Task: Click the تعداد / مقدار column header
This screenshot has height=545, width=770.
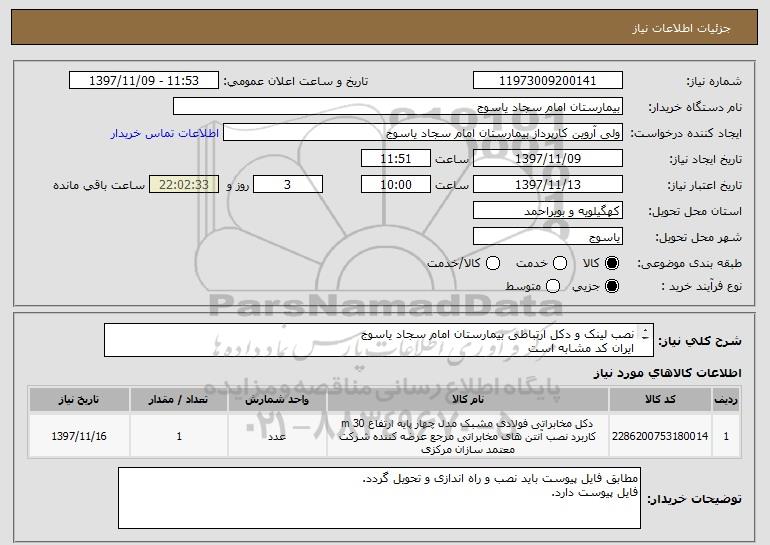Action: pos(179,400)
